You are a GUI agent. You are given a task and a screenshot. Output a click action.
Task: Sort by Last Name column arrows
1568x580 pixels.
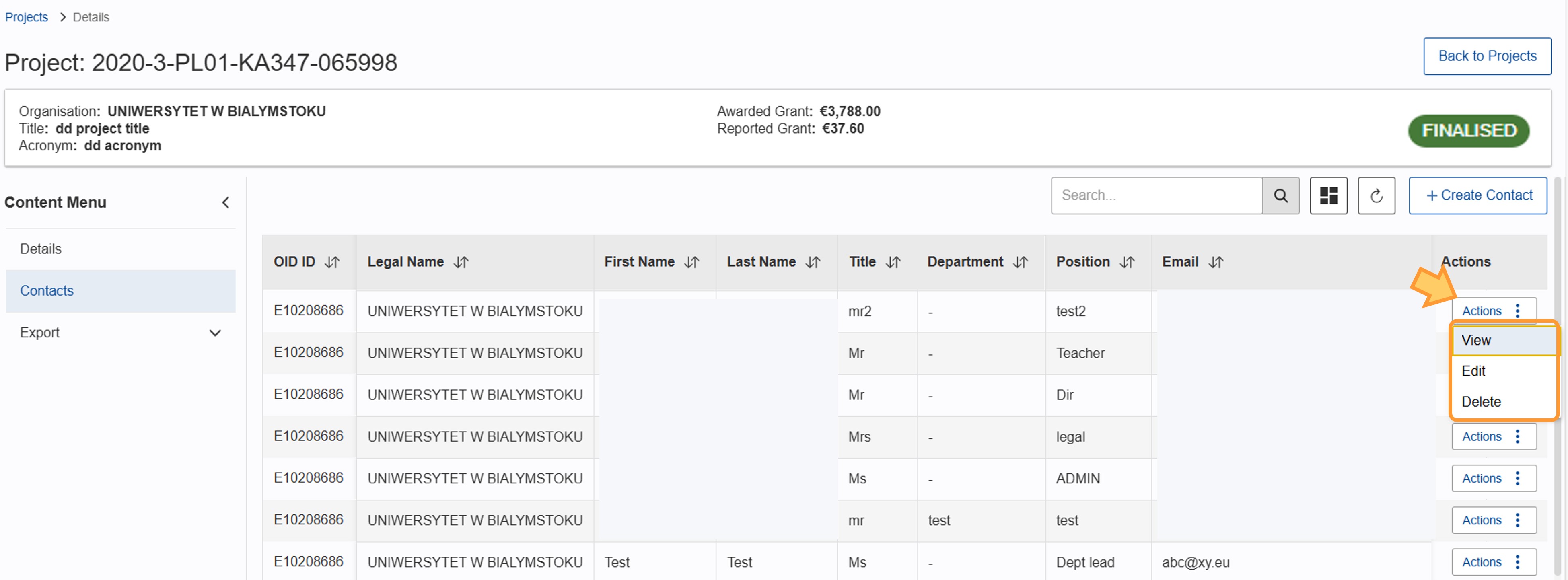(813, 262)
